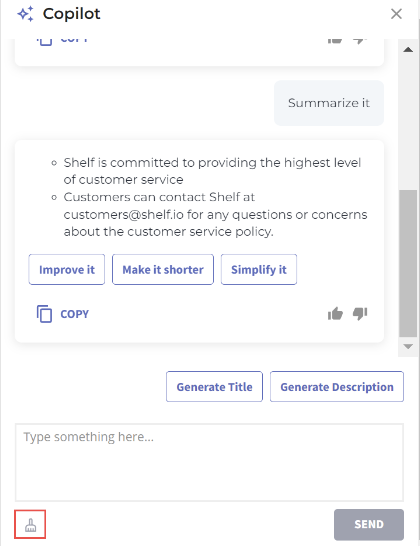The image size is (420, 546).
Task: Click the scrollbar down arrow
Action: (408, 346)
